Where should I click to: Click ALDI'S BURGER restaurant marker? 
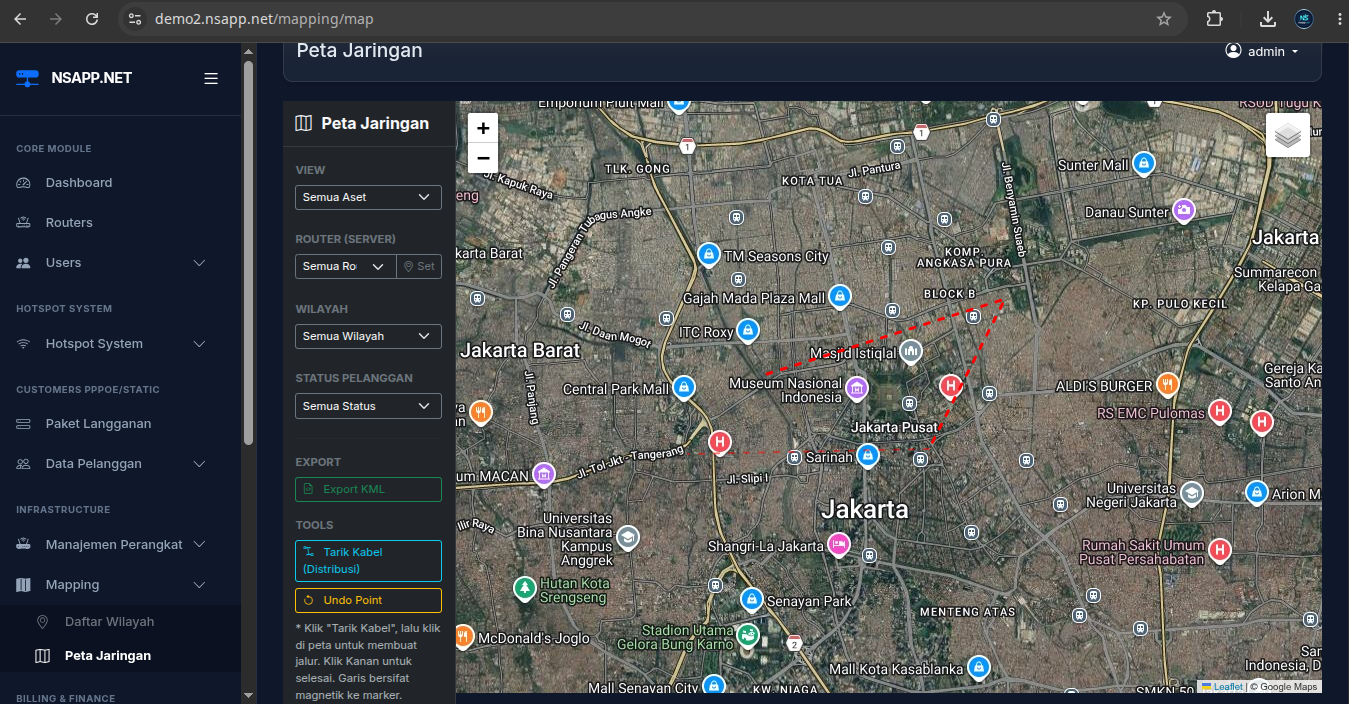tap(1167, 383)
